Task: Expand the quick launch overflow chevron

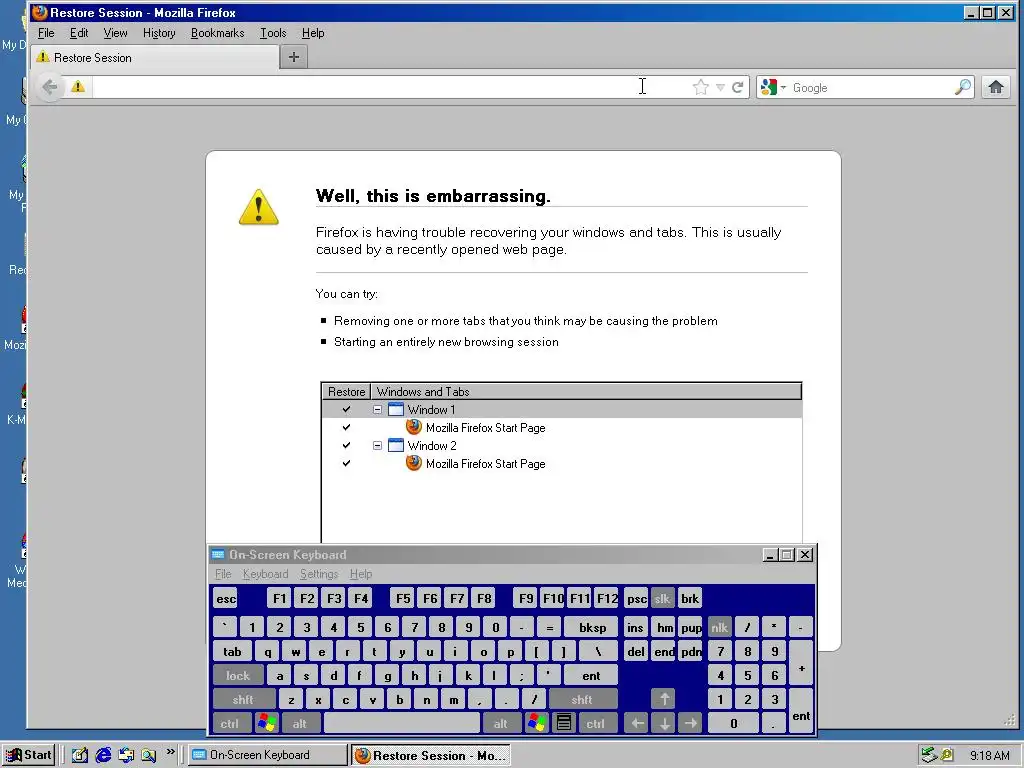Action: (x=170, y=752)
